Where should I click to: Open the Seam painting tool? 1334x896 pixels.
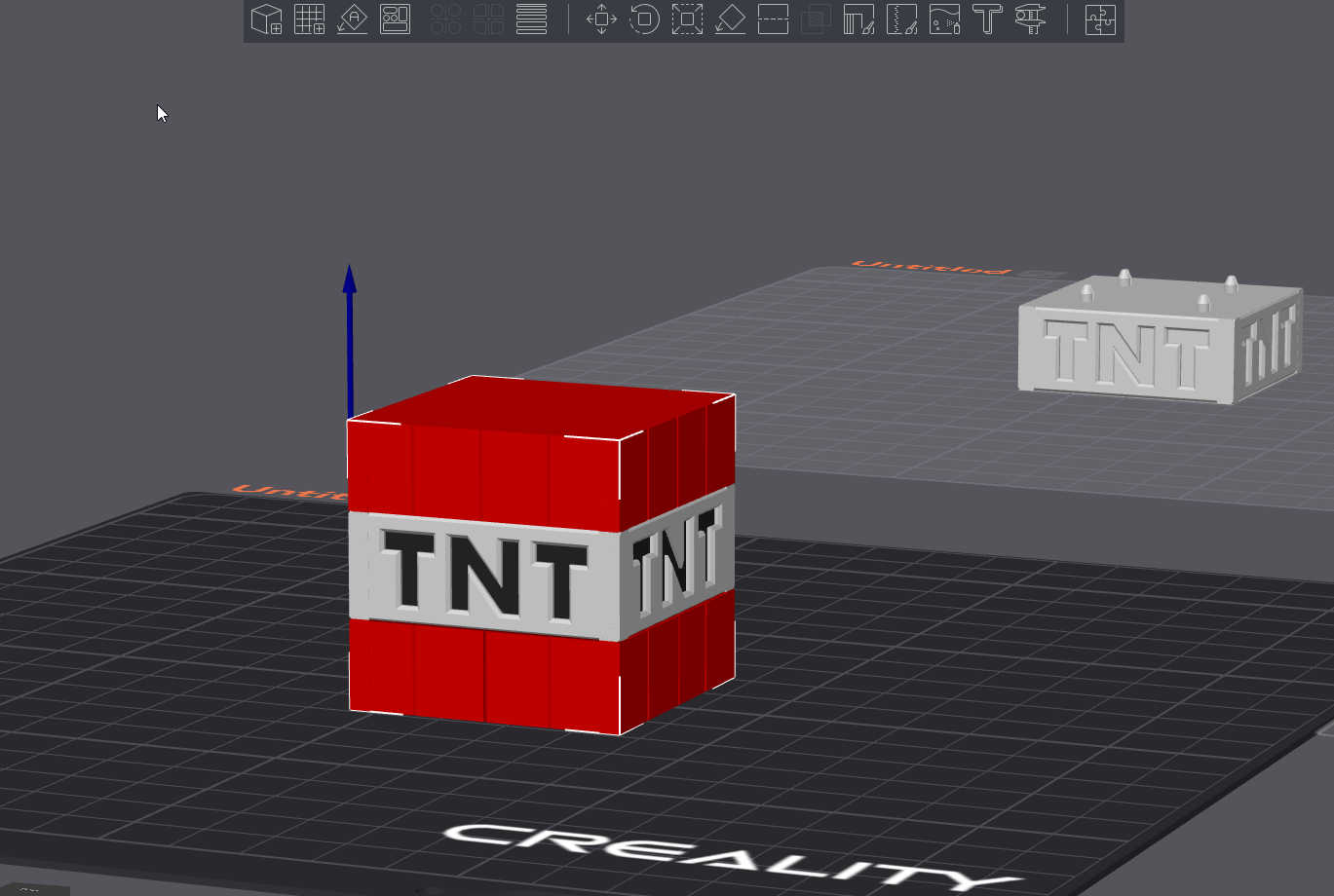(901, 19)
